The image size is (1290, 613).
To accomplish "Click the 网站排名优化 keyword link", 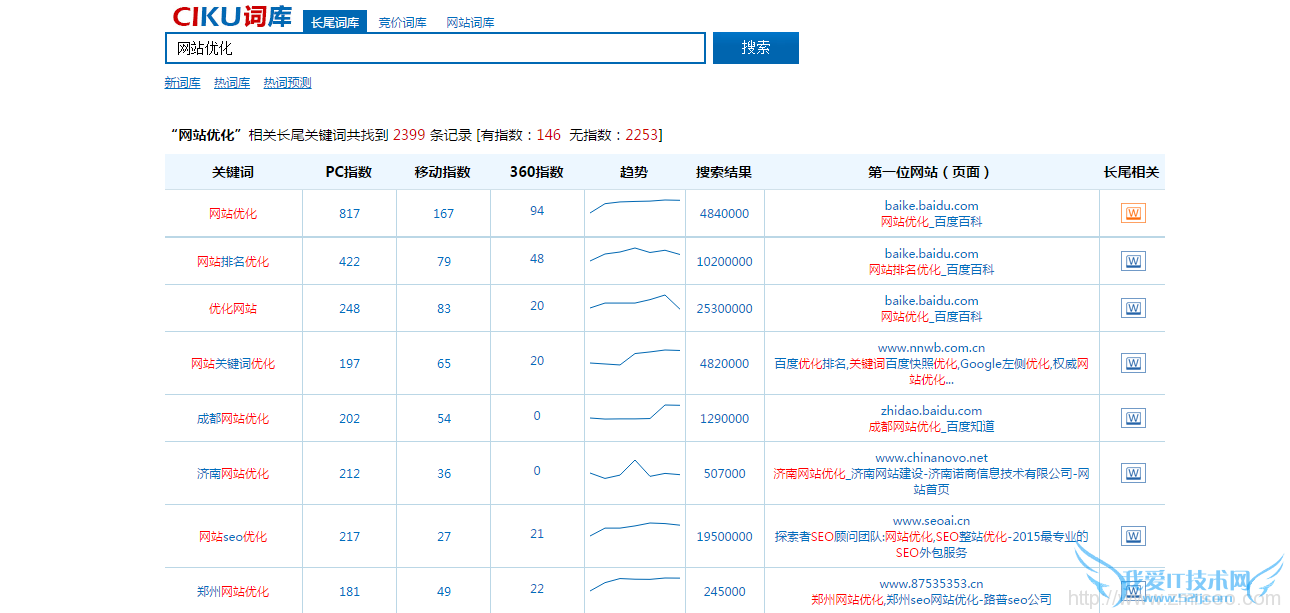I will [x=233, y=262].
